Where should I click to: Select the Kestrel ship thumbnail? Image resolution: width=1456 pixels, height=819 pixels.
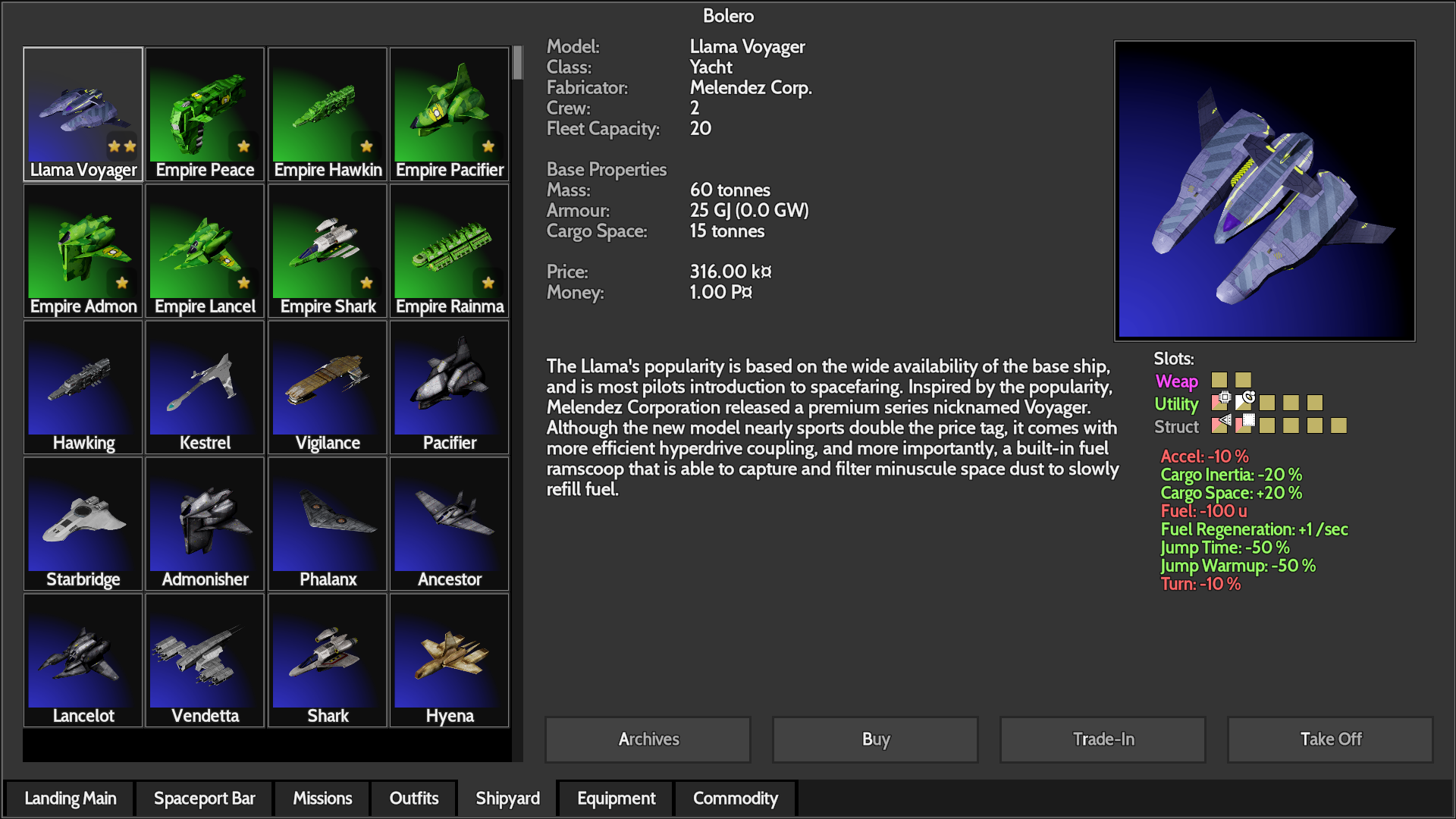click(x=205, y=387)
